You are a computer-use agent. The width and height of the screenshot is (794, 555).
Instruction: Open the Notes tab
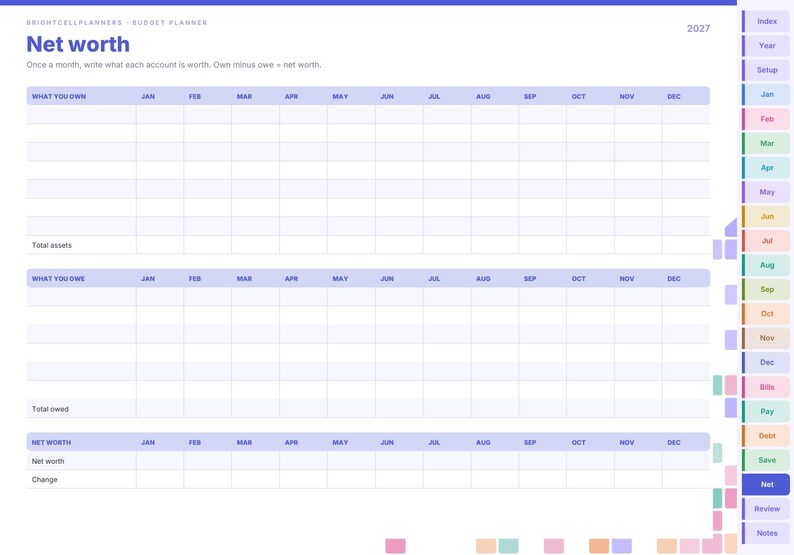click(766, 533)
